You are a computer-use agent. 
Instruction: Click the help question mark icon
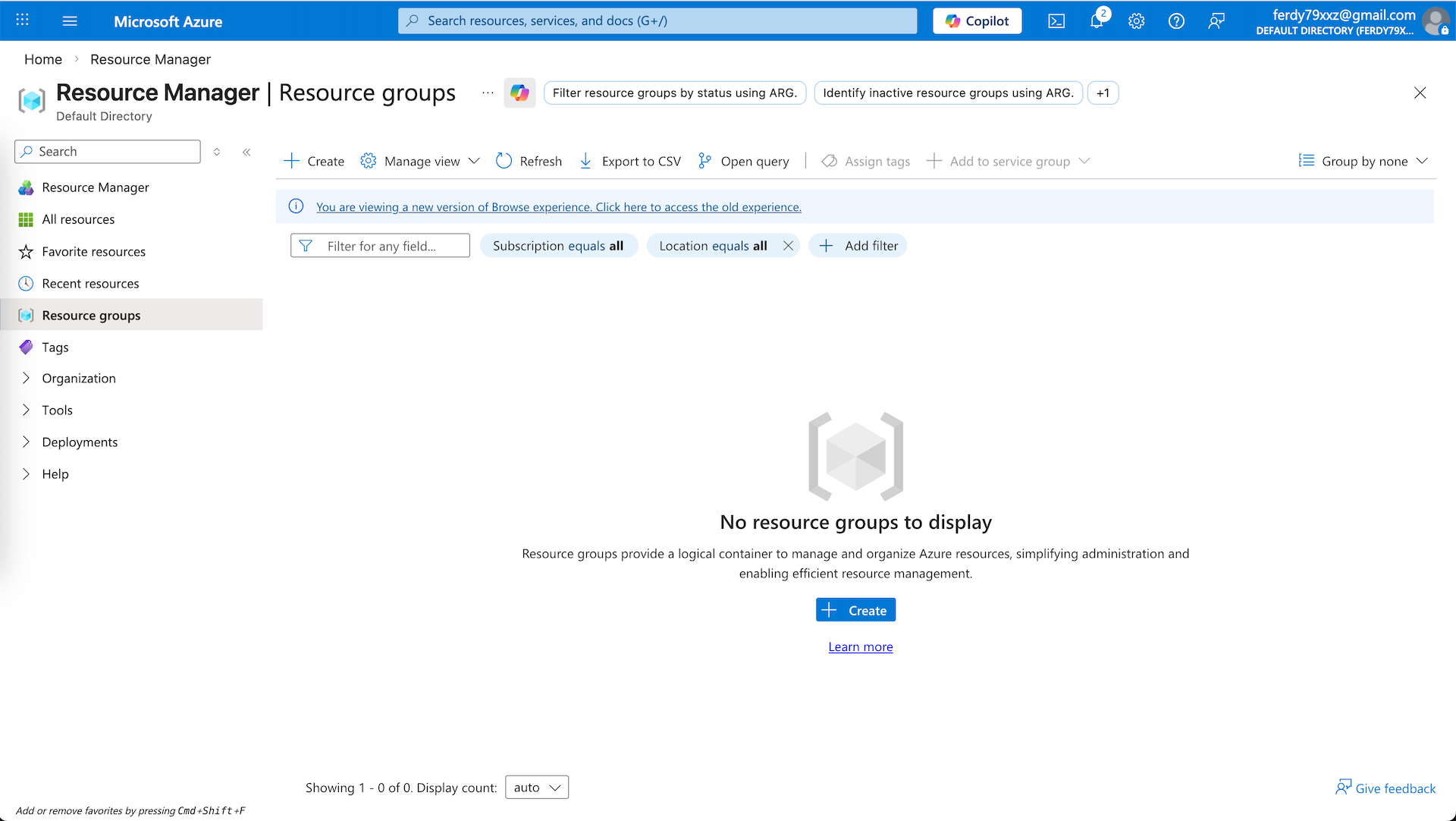tap(1176, 21)
